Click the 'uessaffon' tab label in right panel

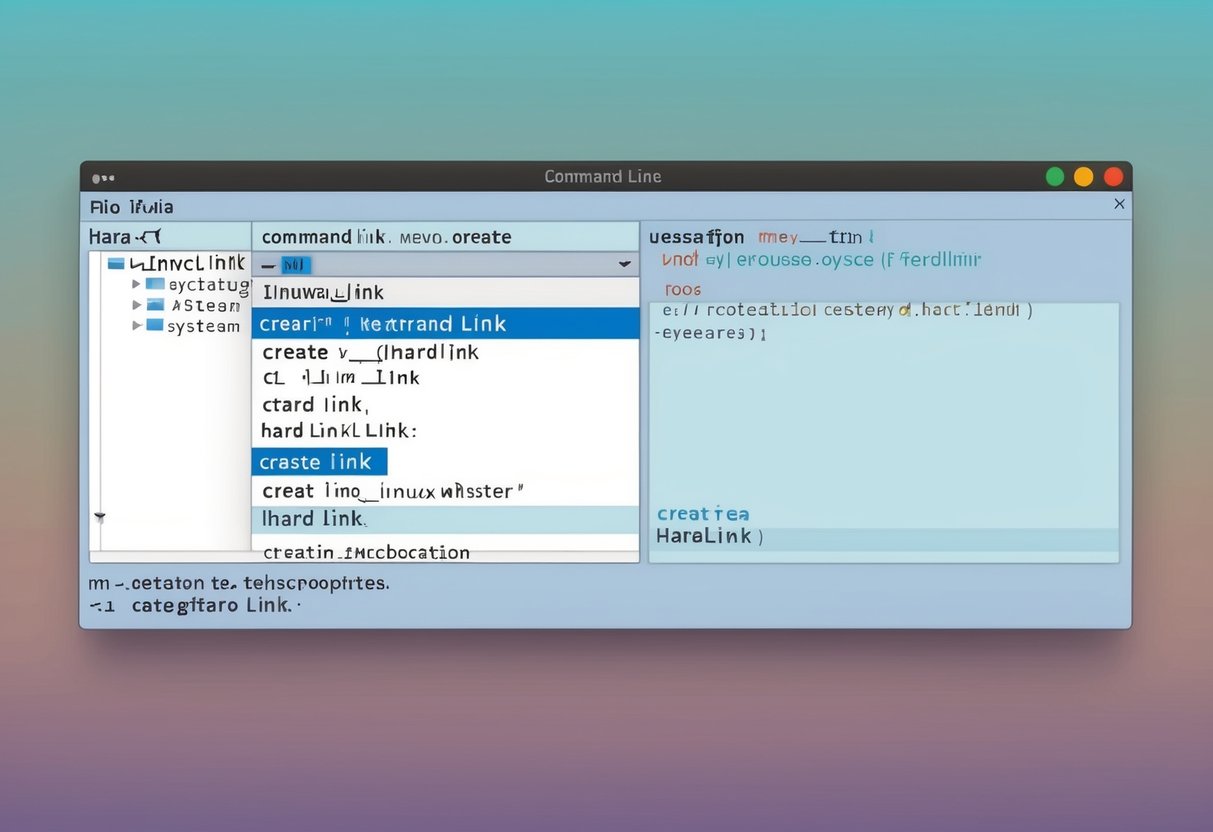[696, 237]
